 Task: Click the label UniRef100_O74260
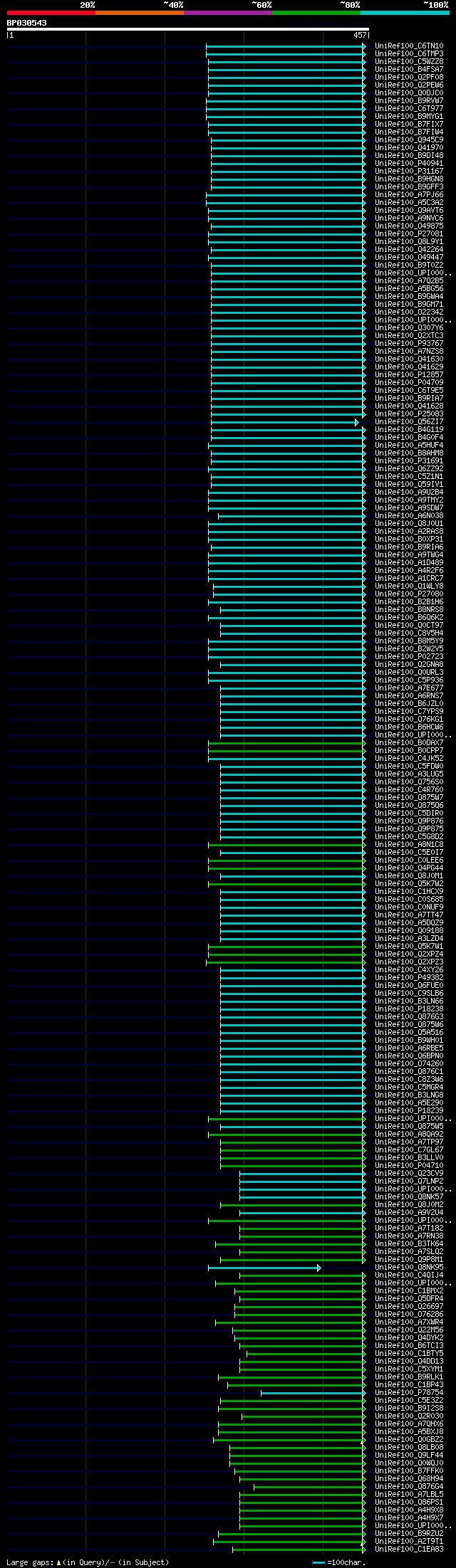[409, 1063]
